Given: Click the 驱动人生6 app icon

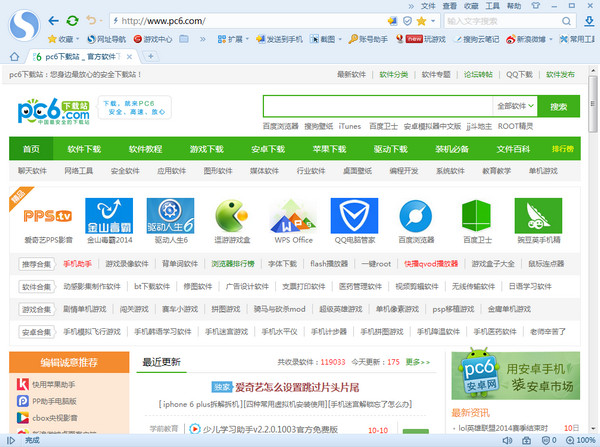Looking at the screenshot, I should point(170,216).
